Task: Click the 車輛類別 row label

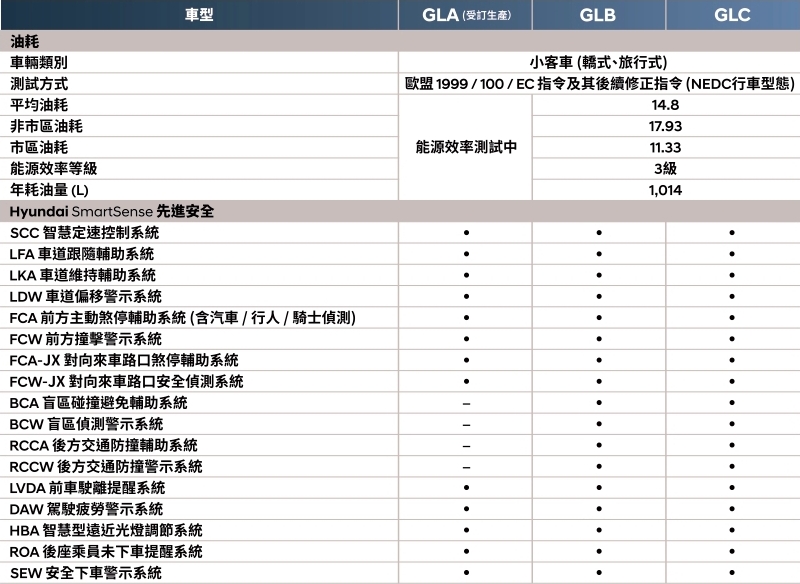Action: click(39, 62)
